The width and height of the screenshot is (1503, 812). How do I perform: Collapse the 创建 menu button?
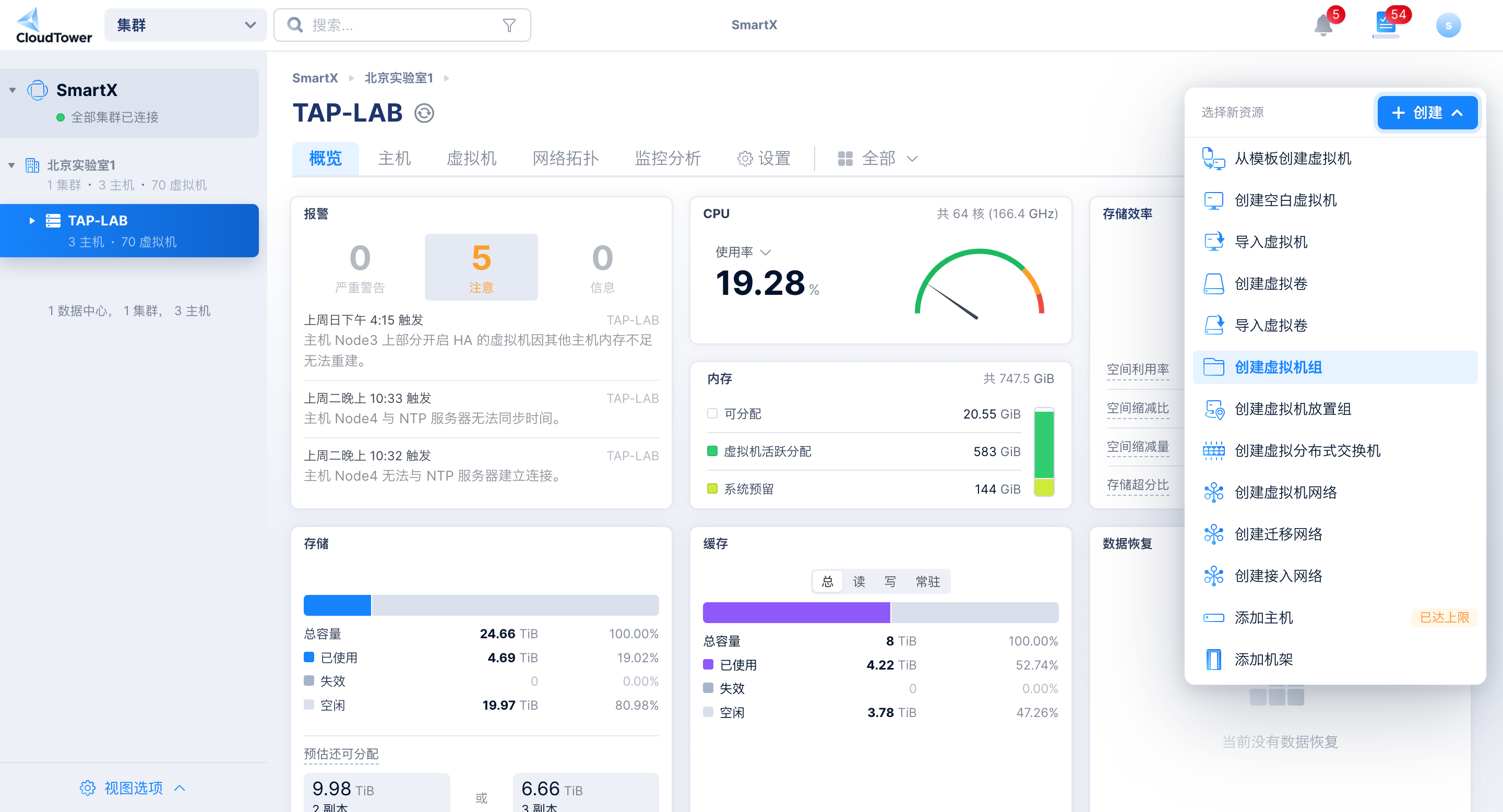tap(1427, 113)
